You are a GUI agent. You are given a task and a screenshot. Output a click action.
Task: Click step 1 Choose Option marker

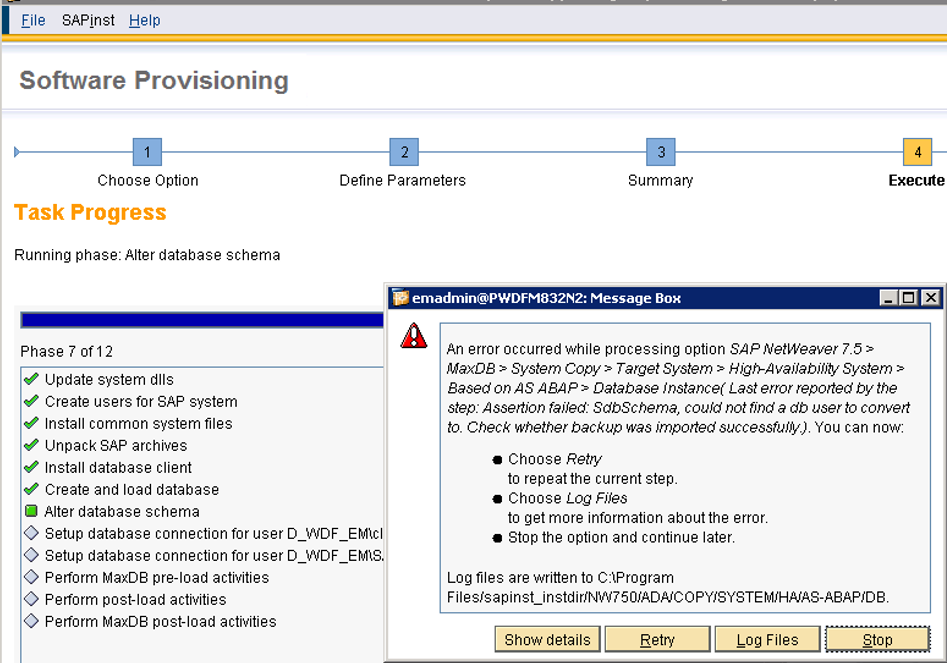click(x=147, y=152)
